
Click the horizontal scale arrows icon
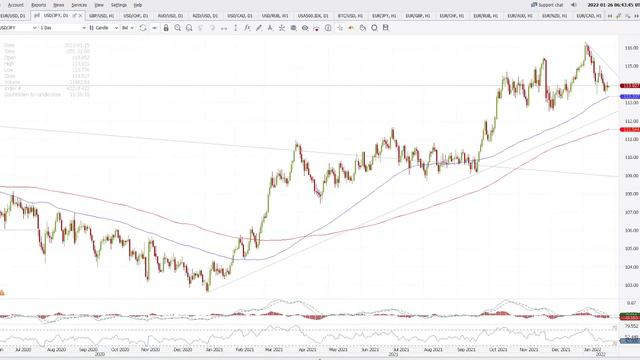[224, 28]
